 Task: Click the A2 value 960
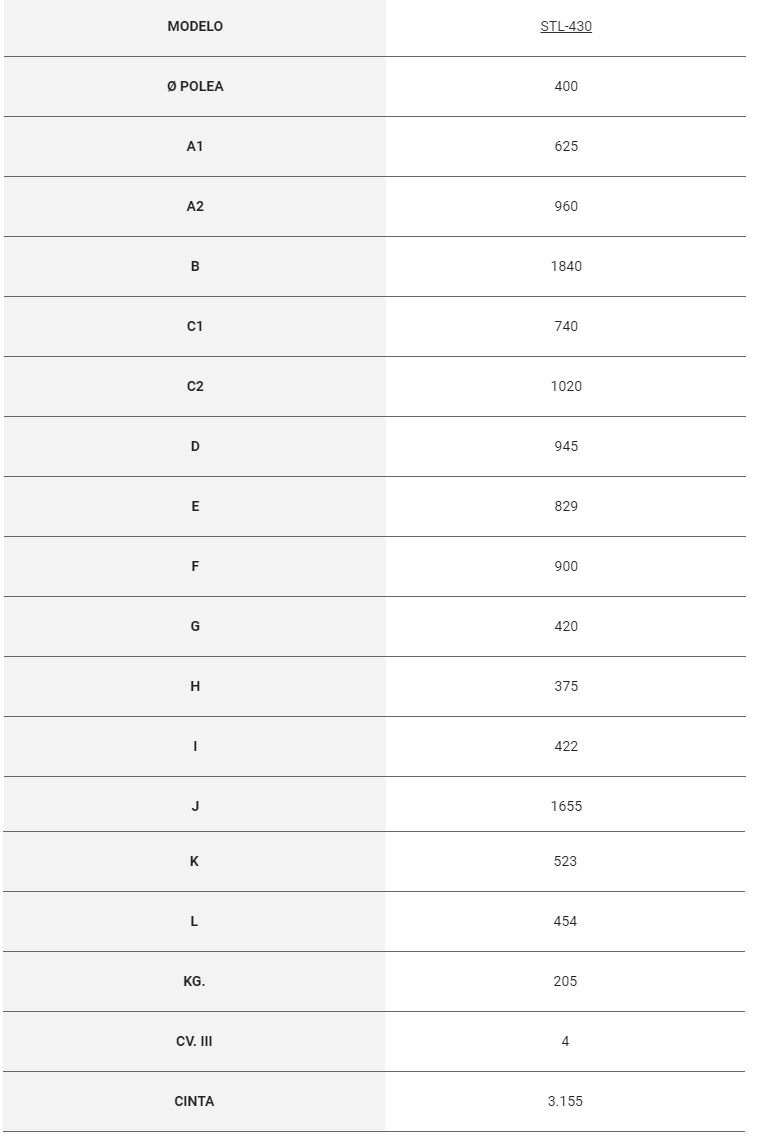[x=565, y=207]
